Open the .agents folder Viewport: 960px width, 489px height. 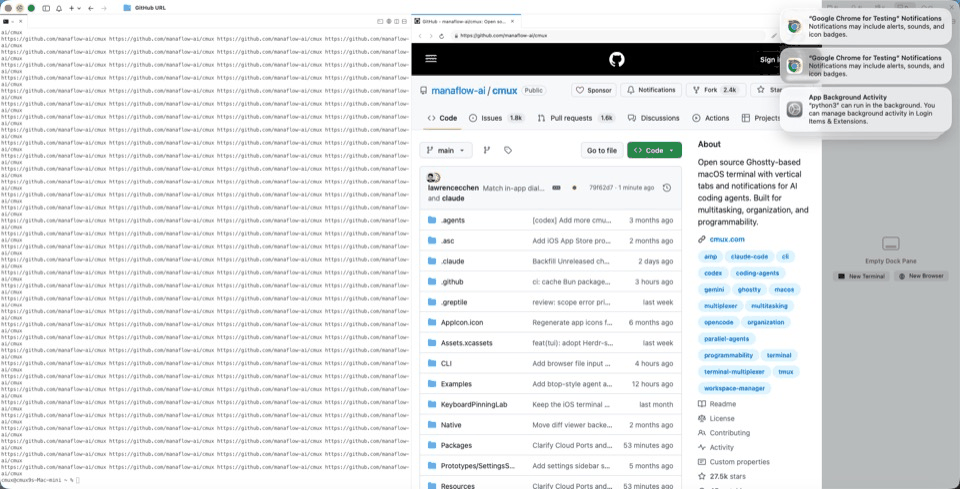click(452, 220)
